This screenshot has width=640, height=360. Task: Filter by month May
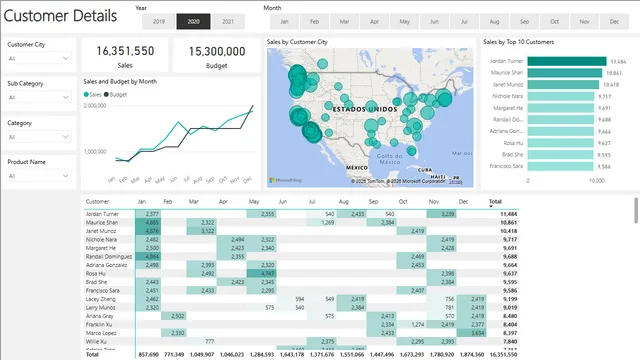point(404,22)
